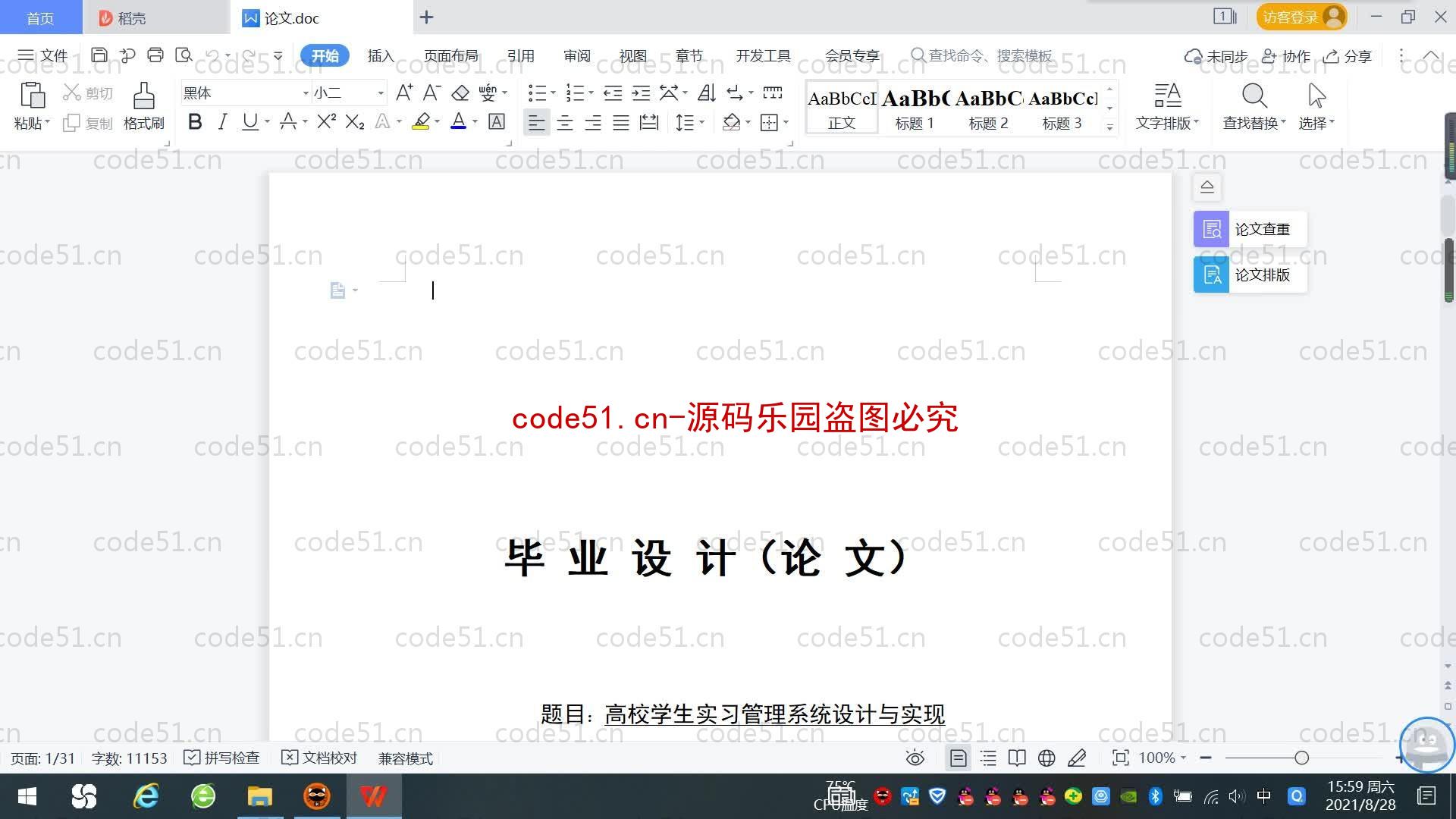Apply distributed alignment
The width and height of the screenshot is (1456, 819).
click(x=649, y=122)
